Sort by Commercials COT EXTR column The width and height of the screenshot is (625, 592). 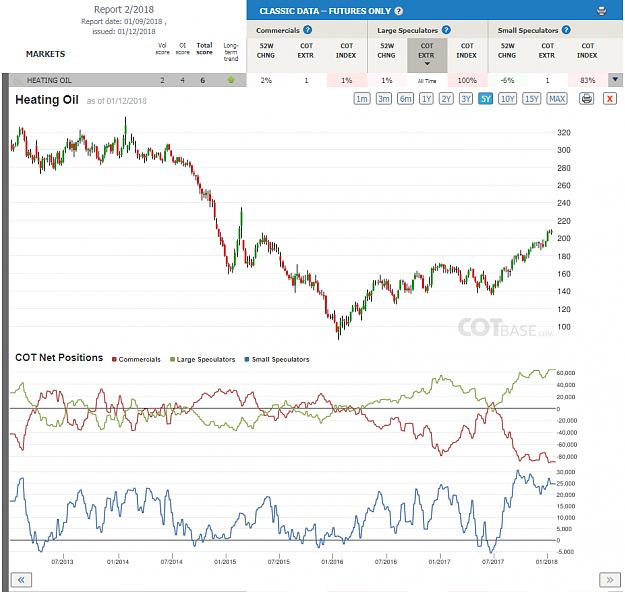(x=306, y=51)
